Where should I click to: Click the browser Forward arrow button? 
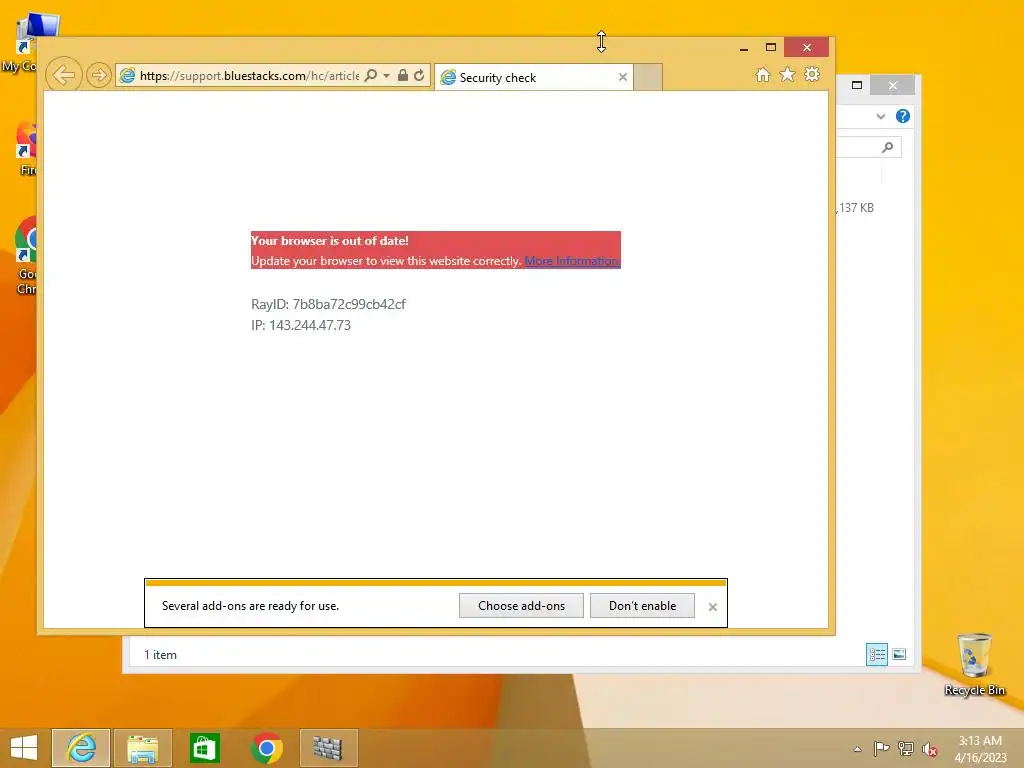[99, 76]
